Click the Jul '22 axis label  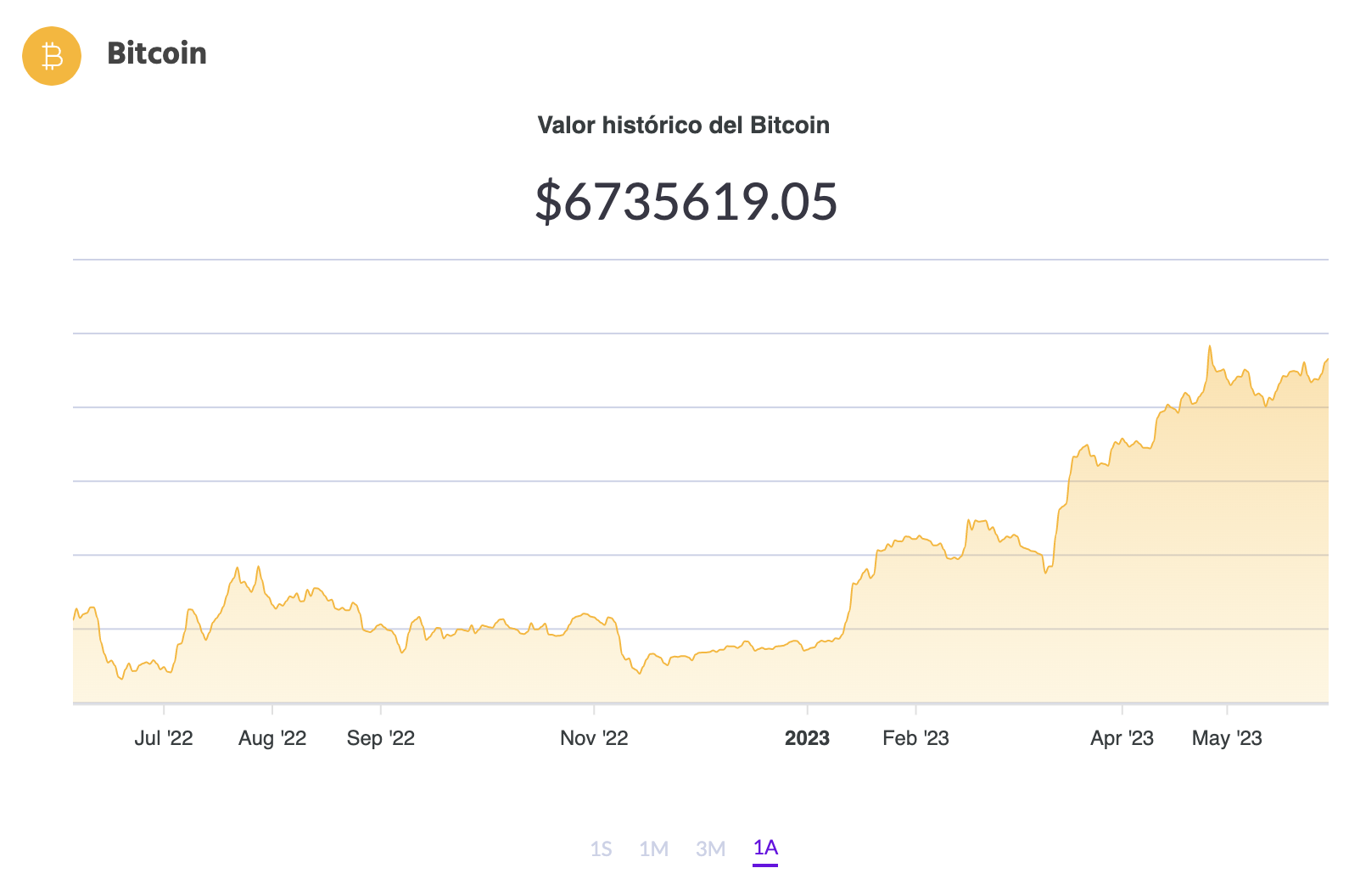click(x=165, y=738)
